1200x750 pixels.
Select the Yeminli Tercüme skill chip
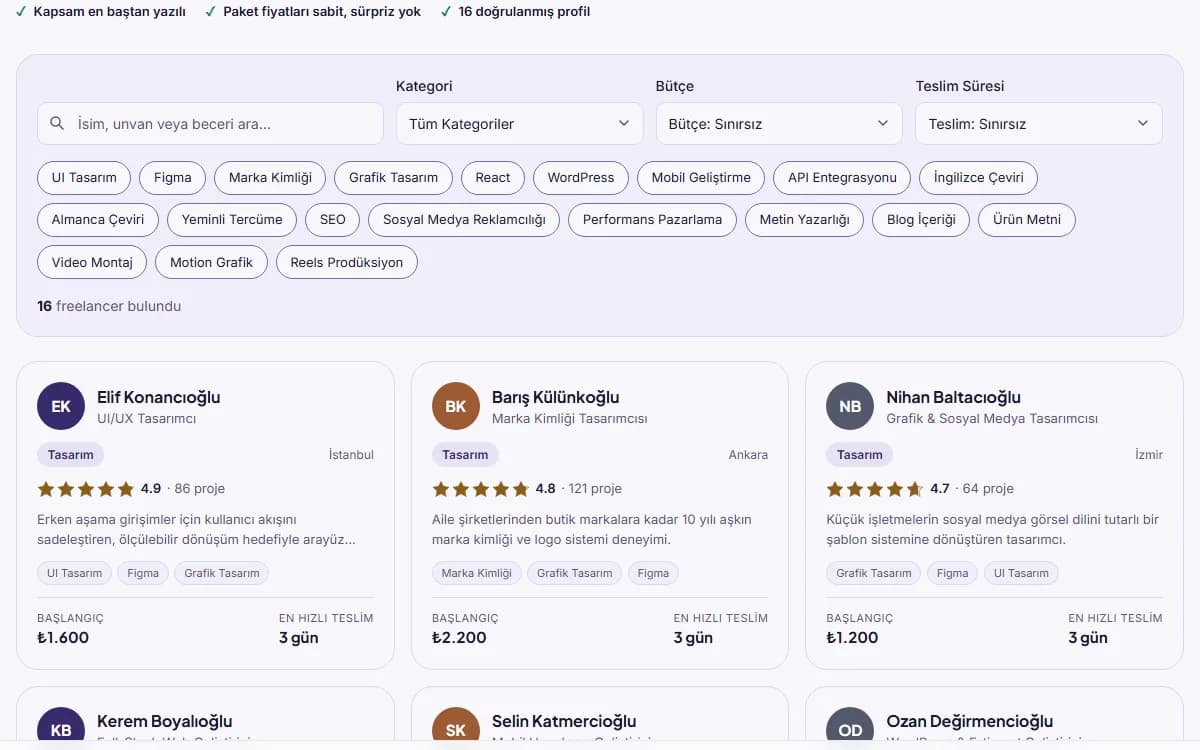coord(232,220)
